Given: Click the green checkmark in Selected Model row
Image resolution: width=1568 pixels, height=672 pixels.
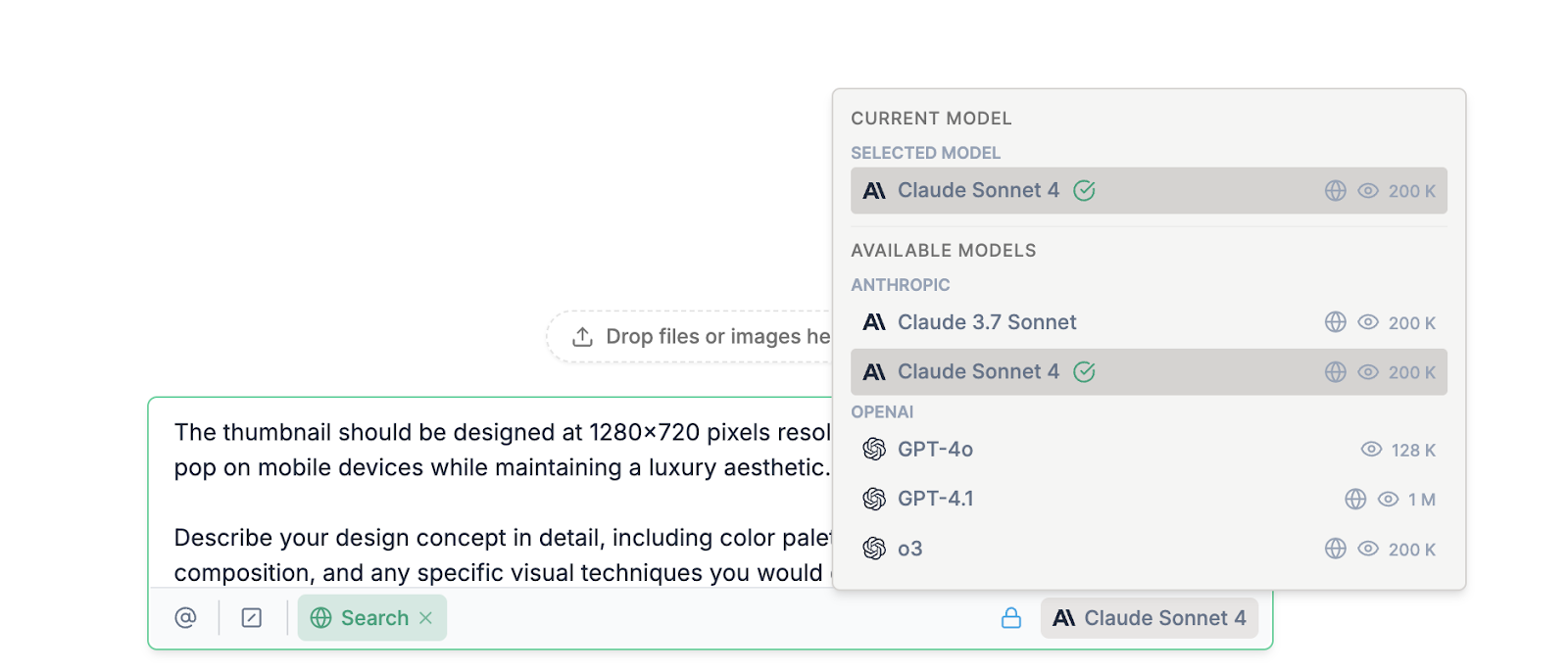Looking at the screenshot, I should tap(1084, 191).
